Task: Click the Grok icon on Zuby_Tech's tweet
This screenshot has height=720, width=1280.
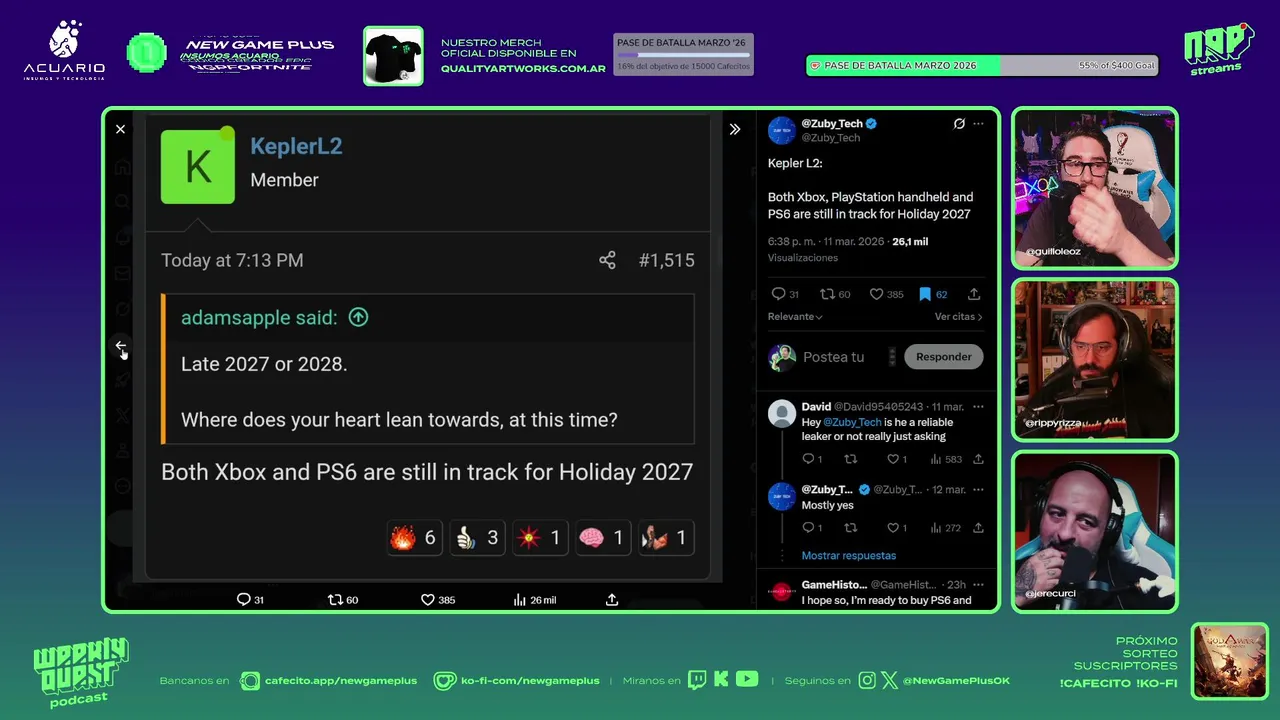Action: point(959,124)
